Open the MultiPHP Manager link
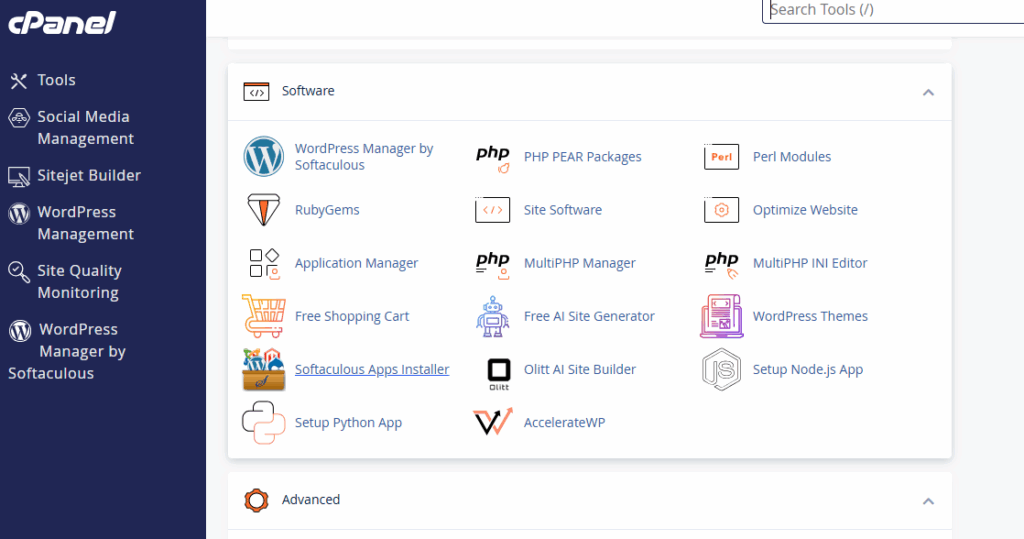Screen dimensions: 1024x539 click(x=579, y=263)
